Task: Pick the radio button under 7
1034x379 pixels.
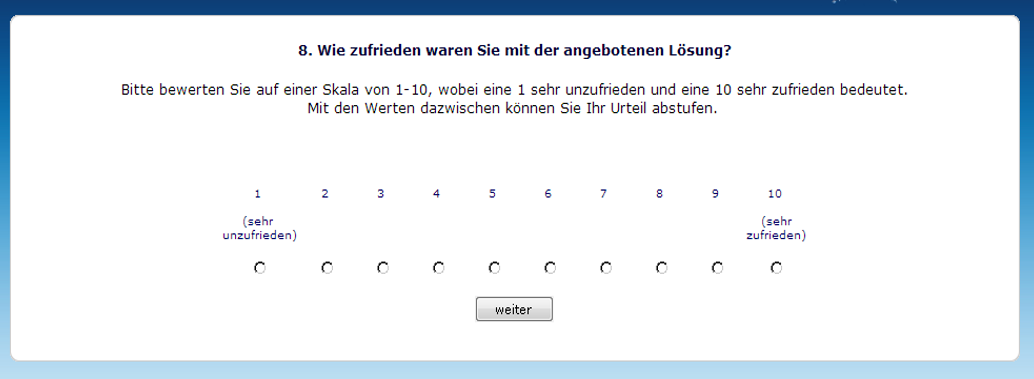Action: (x=605, y=268)
